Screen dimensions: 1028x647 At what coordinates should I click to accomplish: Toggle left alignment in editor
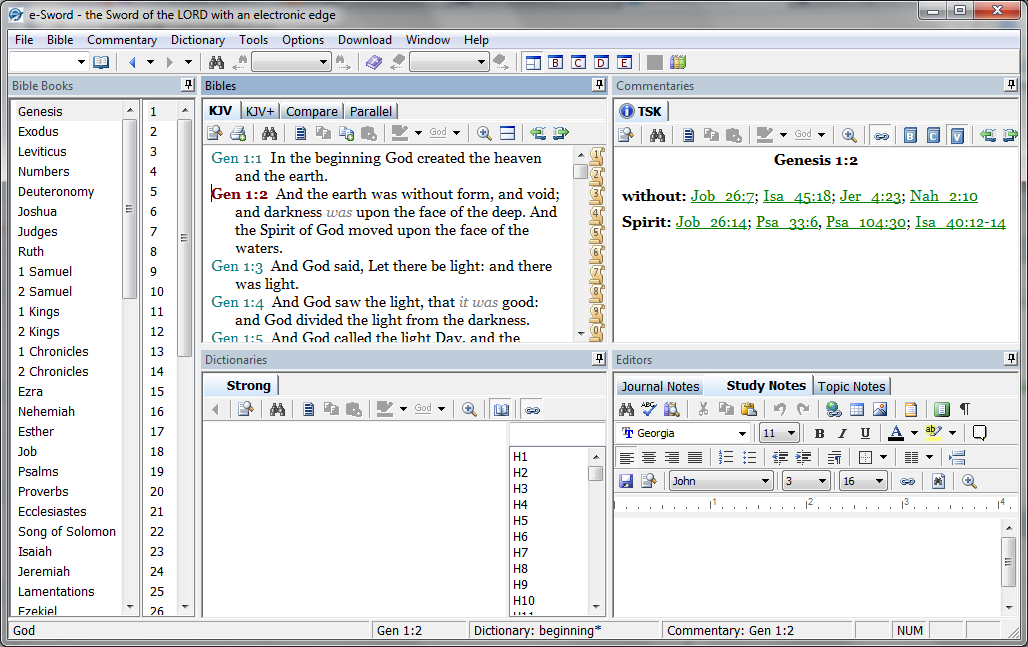(627, 458)
